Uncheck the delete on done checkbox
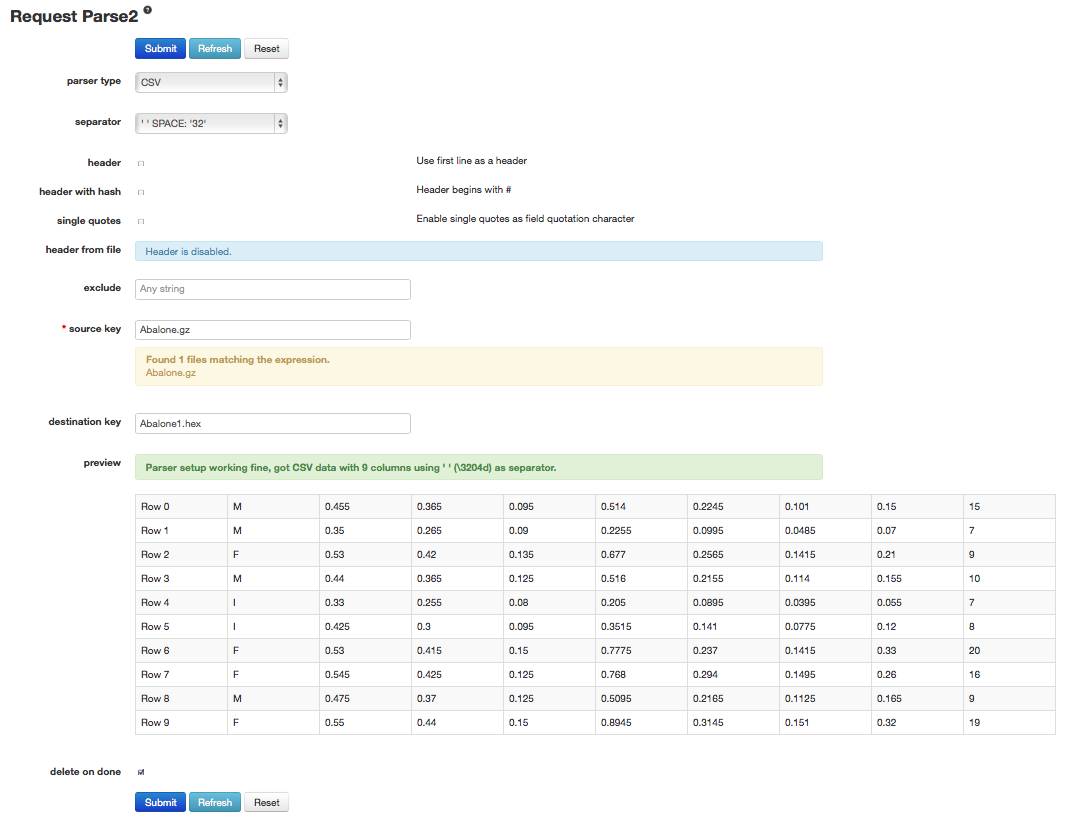The height and width of the screenshot is (825, 1069). (x=141, y=772)
